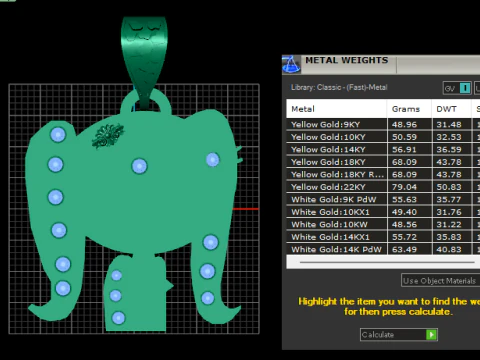
Task: Click the 50.83 DWT value
Action: (449, 187)
